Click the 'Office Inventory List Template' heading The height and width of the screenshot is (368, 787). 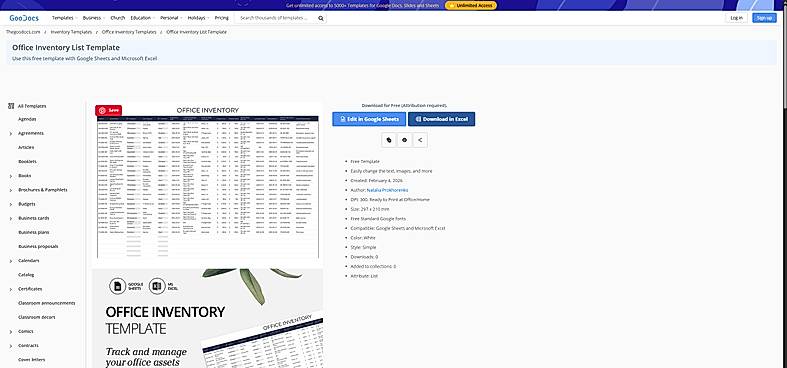tap(66, 48)
